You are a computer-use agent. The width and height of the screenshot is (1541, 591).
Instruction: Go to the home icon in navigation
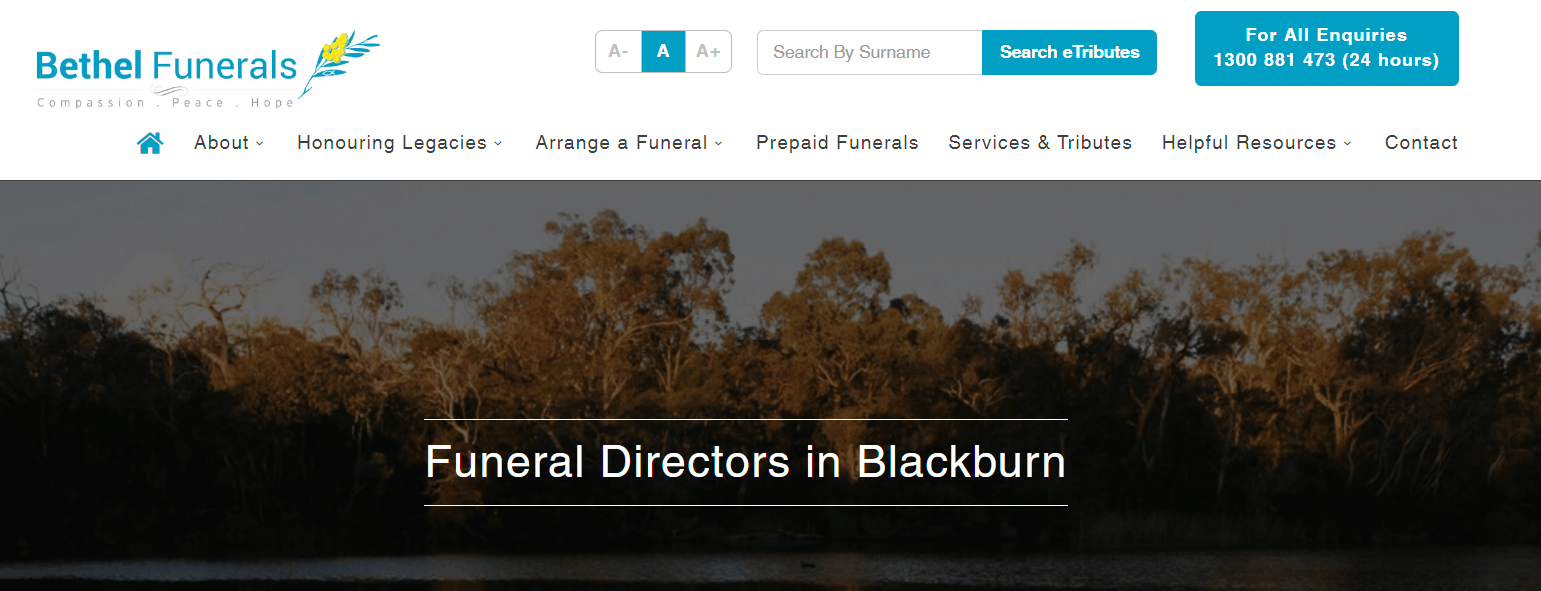150,143
